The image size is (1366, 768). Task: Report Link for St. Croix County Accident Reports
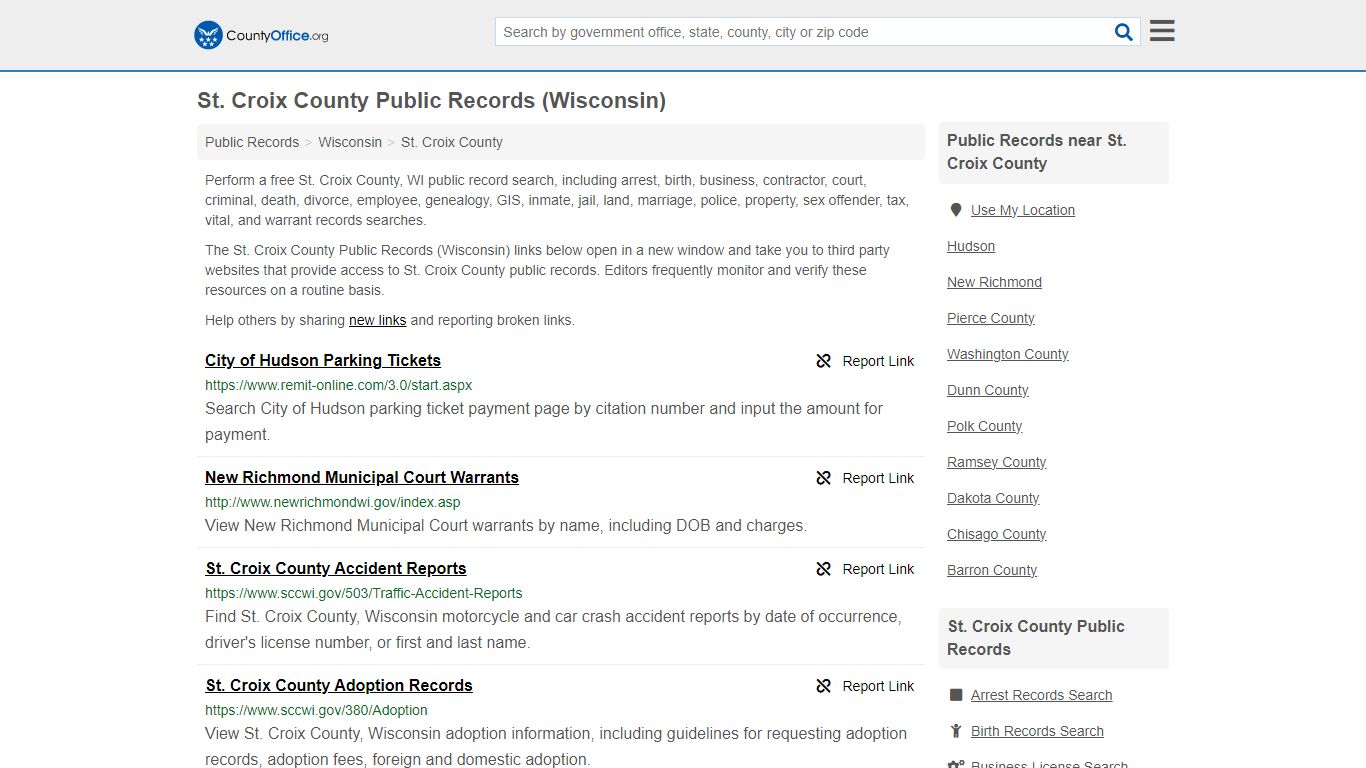click(878, 569)
